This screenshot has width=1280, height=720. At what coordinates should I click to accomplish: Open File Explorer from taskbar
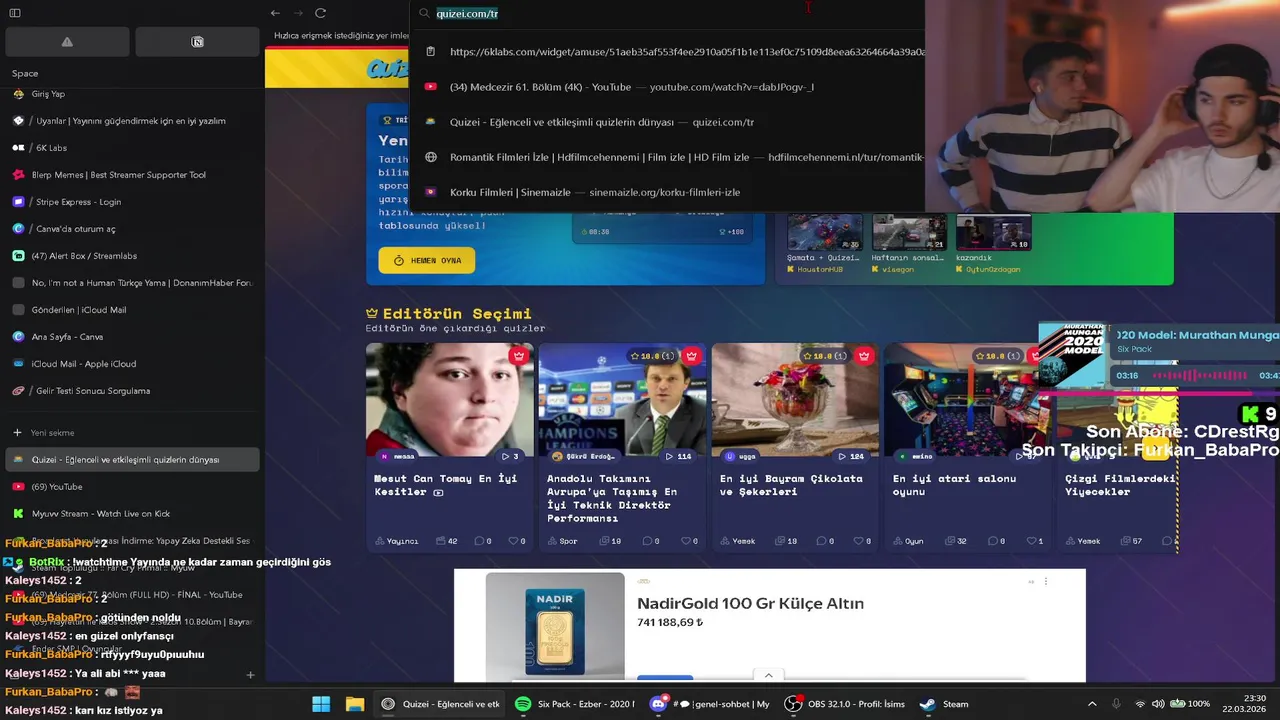pos(354,704)
